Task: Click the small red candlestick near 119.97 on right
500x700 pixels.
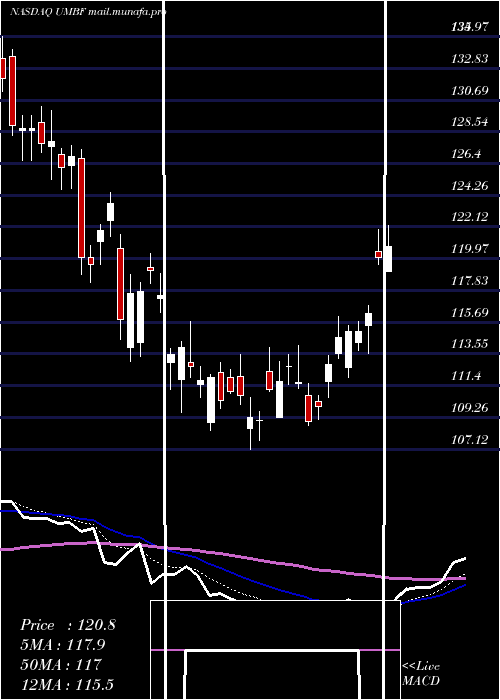Action: tap(379, 254)
